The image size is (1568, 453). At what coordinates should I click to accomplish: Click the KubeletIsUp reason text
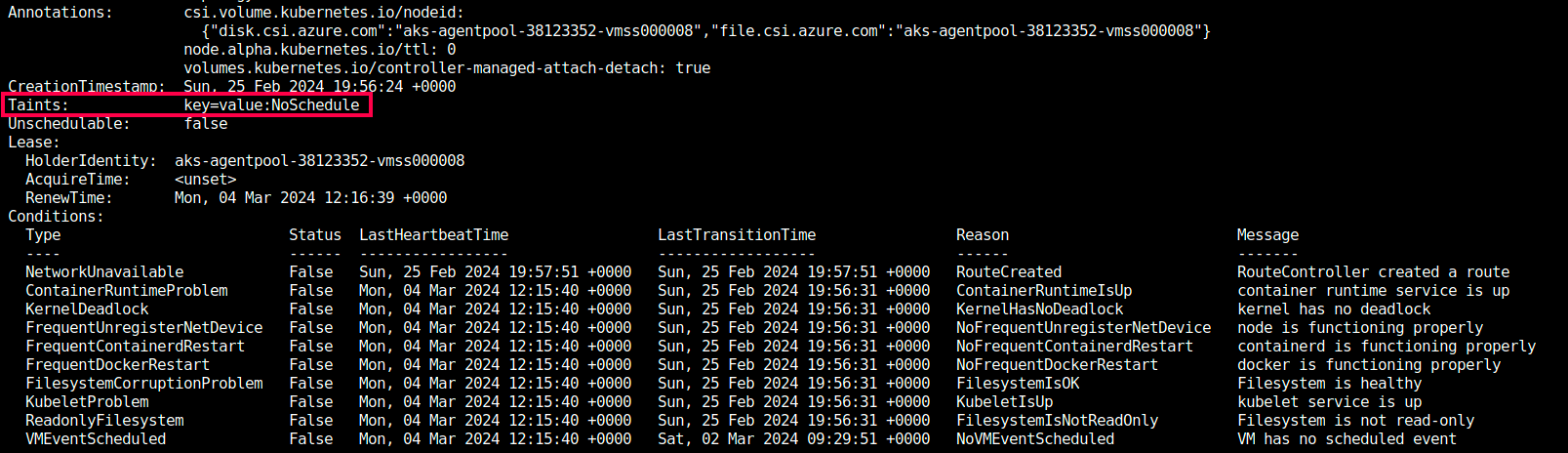[1004, 402]
